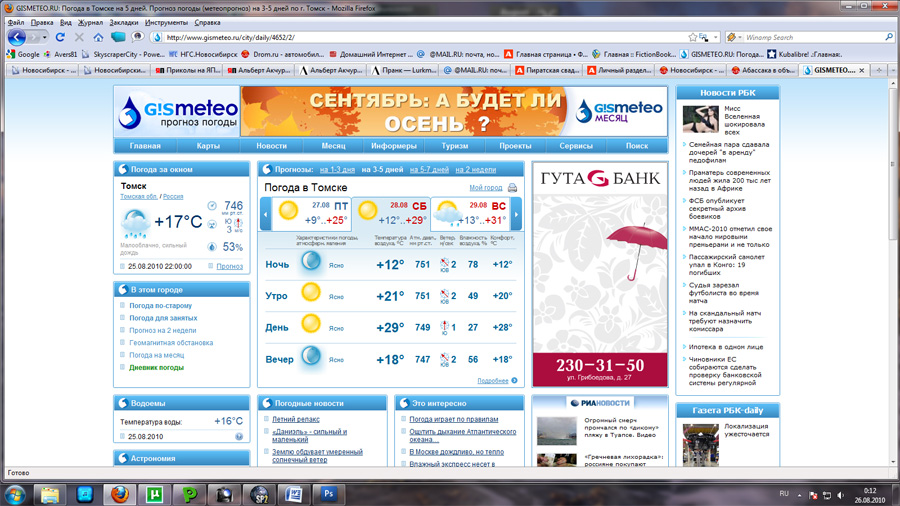List all tabs dropdown at tab bar end
The height and width of the screenshot is (506, 900).
click(893, 70)
